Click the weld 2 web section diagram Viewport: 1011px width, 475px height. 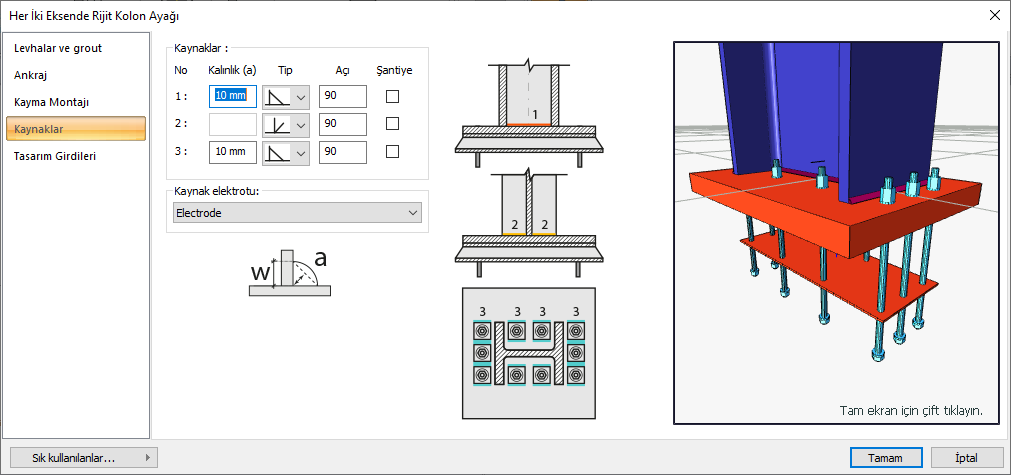(528, 223)
